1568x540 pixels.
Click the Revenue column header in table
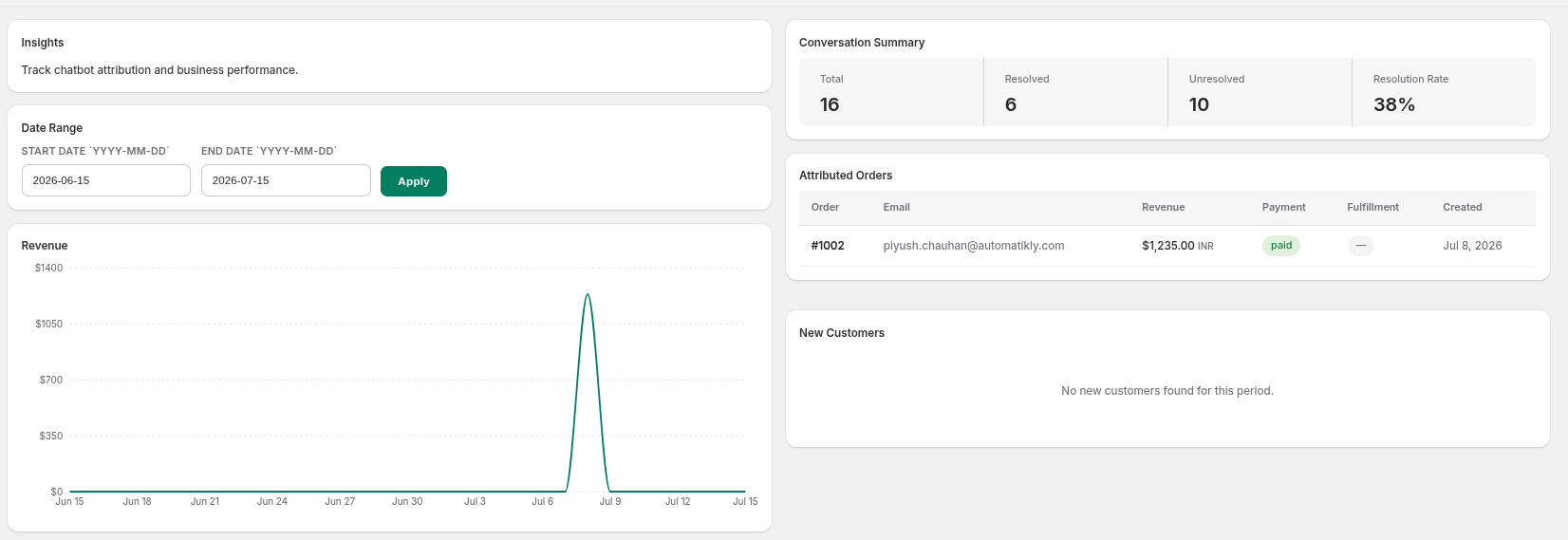(x=1163, y=207)
